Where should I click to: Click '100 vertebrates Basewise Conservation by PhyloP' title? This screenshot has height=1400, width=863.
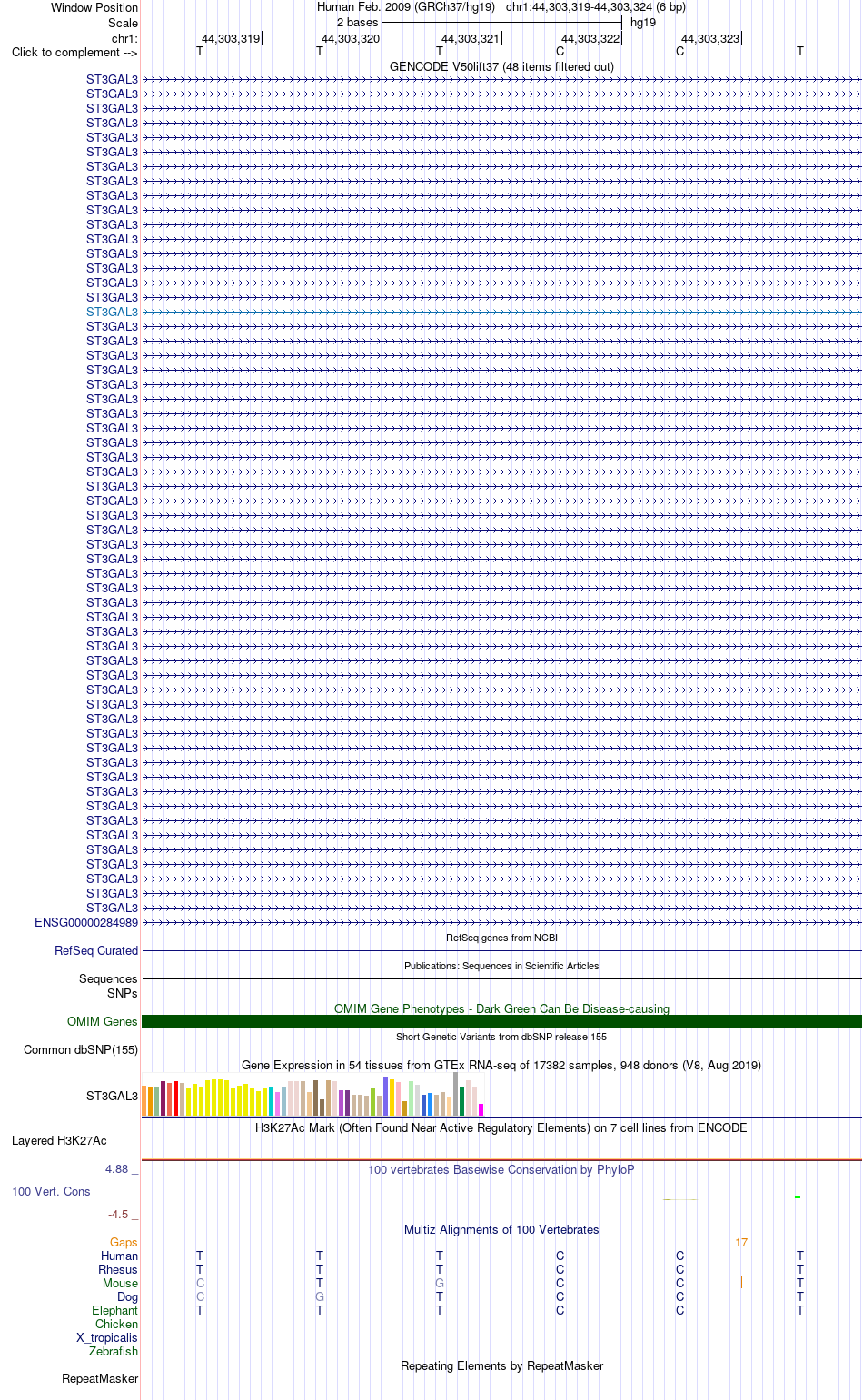(x=501, y=1169)
